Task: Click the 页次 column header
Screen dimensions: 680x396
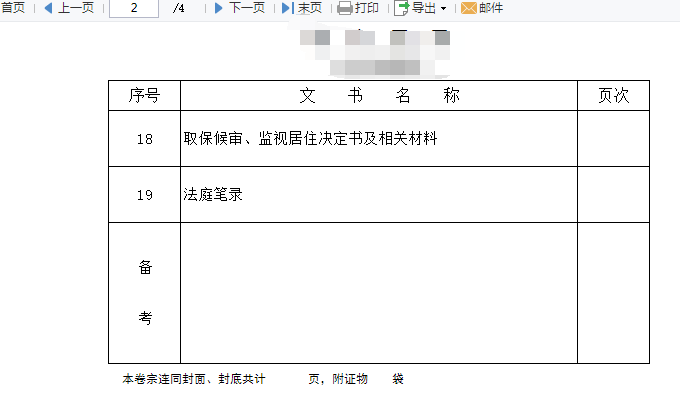Action: click(x=614, y=95)
